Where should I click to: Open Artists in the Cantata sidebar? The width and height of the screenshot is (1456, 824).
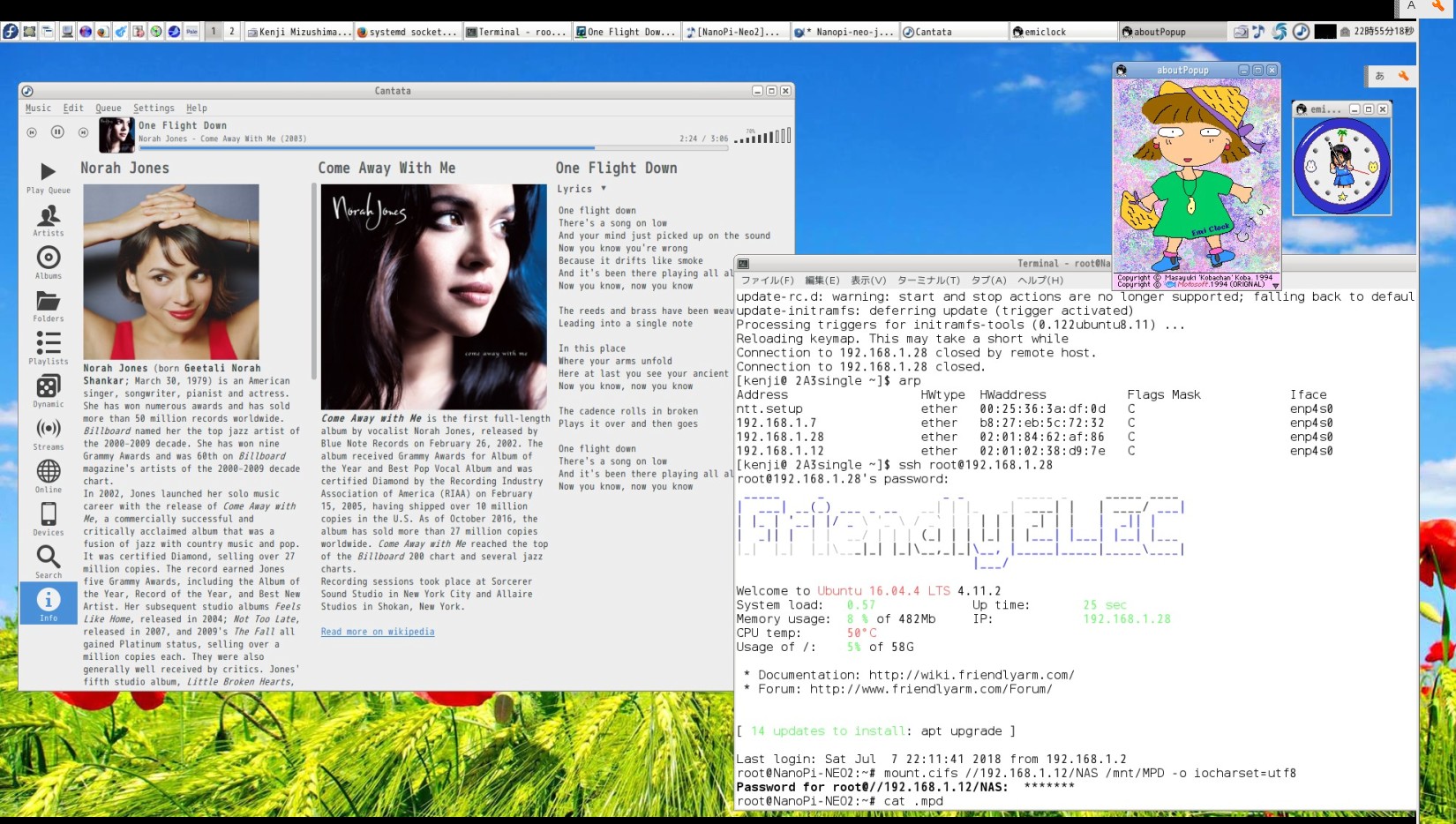click(x=48, y=220)
